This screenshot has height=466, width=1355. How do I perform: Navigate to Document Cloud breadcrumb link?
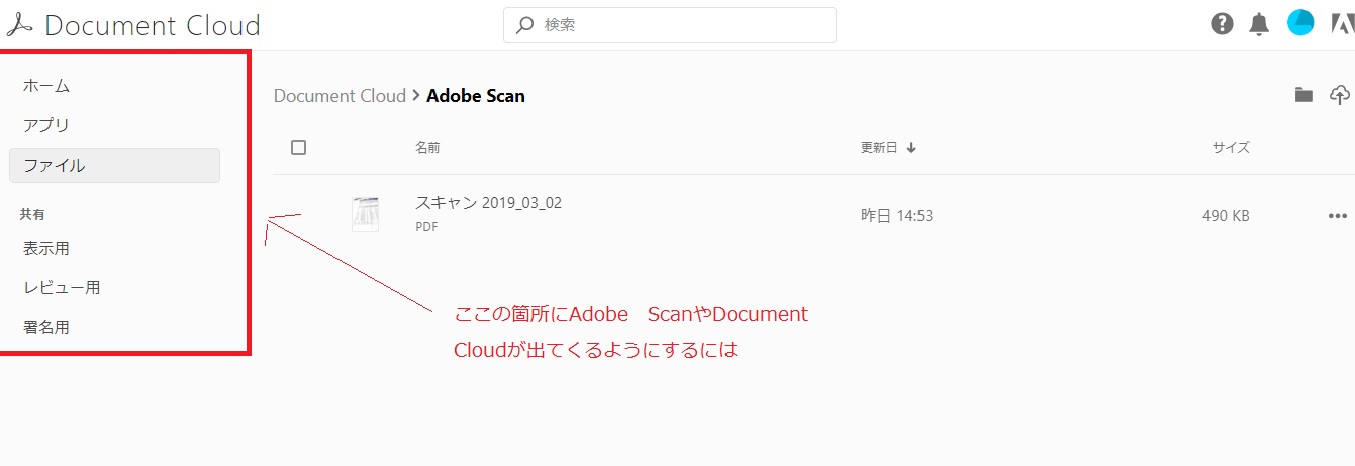pyautogui.click(x=339, y=96)
